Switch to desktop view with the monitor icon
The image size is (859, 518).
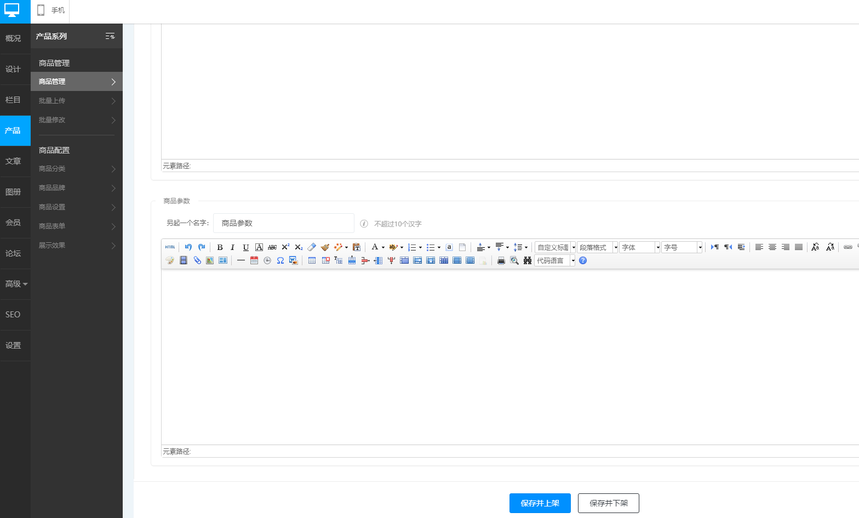tap(13, 10)
